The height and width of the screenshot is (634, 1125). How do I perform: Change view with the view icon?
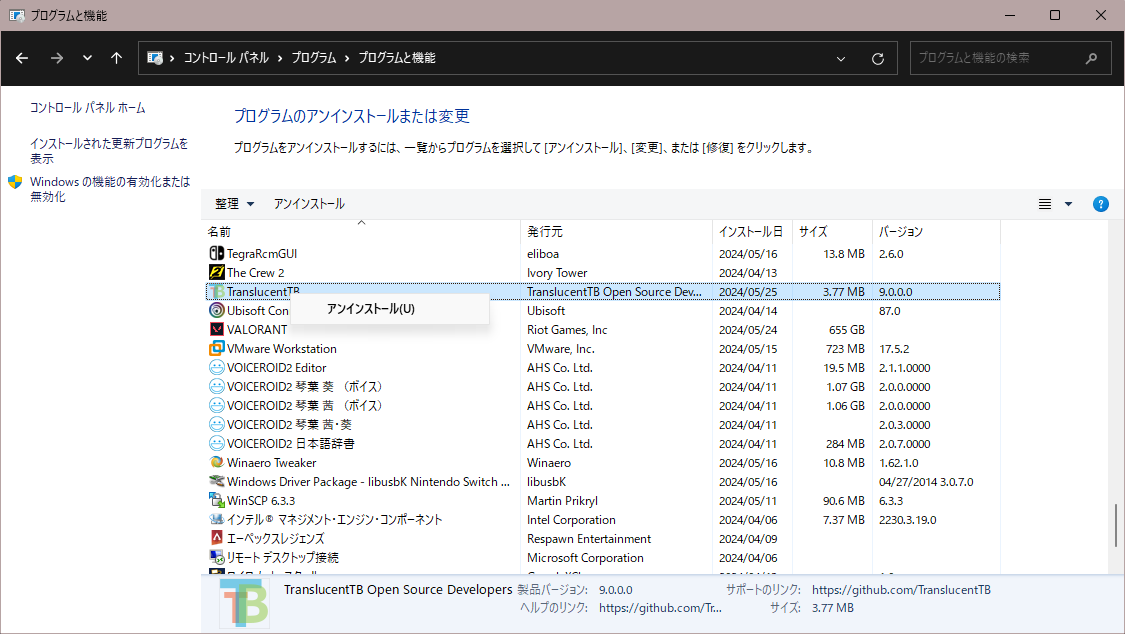(x=1045, y=204)
